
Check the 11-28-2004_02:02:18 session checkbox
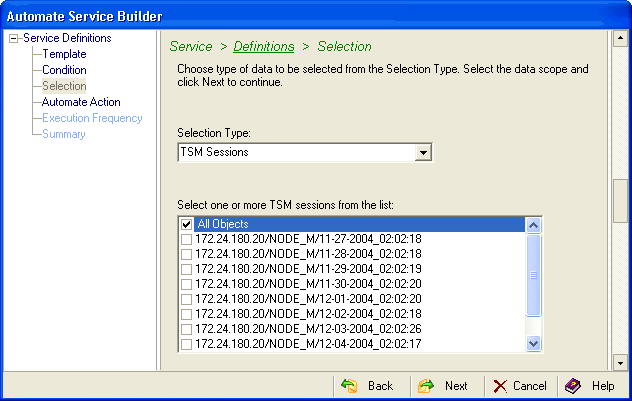coord(186,254)
